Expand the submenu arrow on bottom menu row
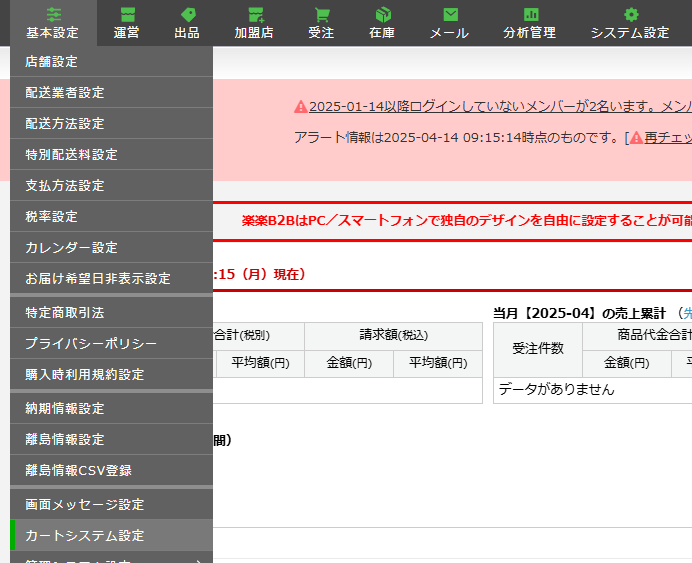Image resolution: width=692 pixels, height=563 pixels. click(199, 560)
